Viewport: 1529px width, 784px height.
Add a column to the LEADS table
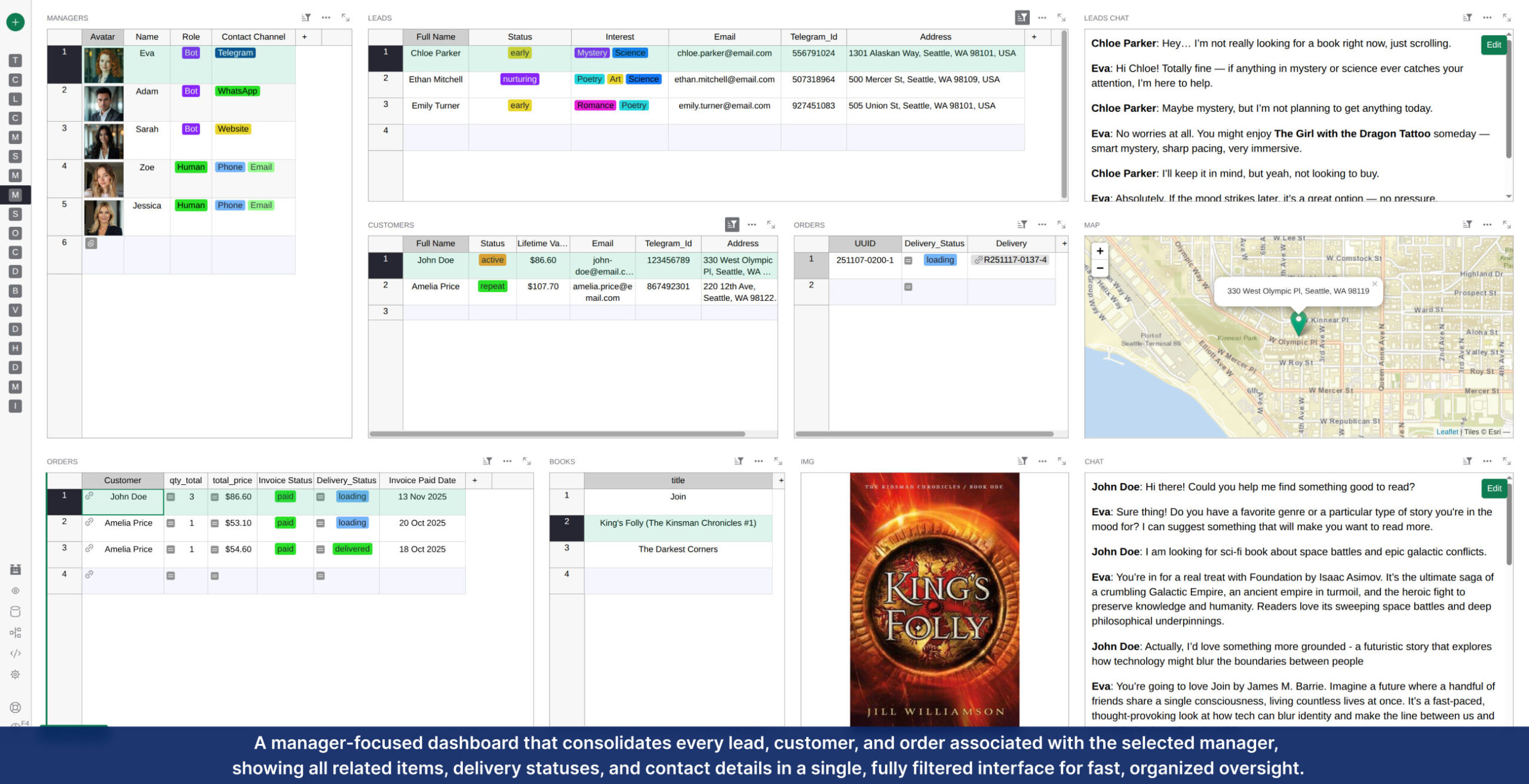[x=1034, y=37]
